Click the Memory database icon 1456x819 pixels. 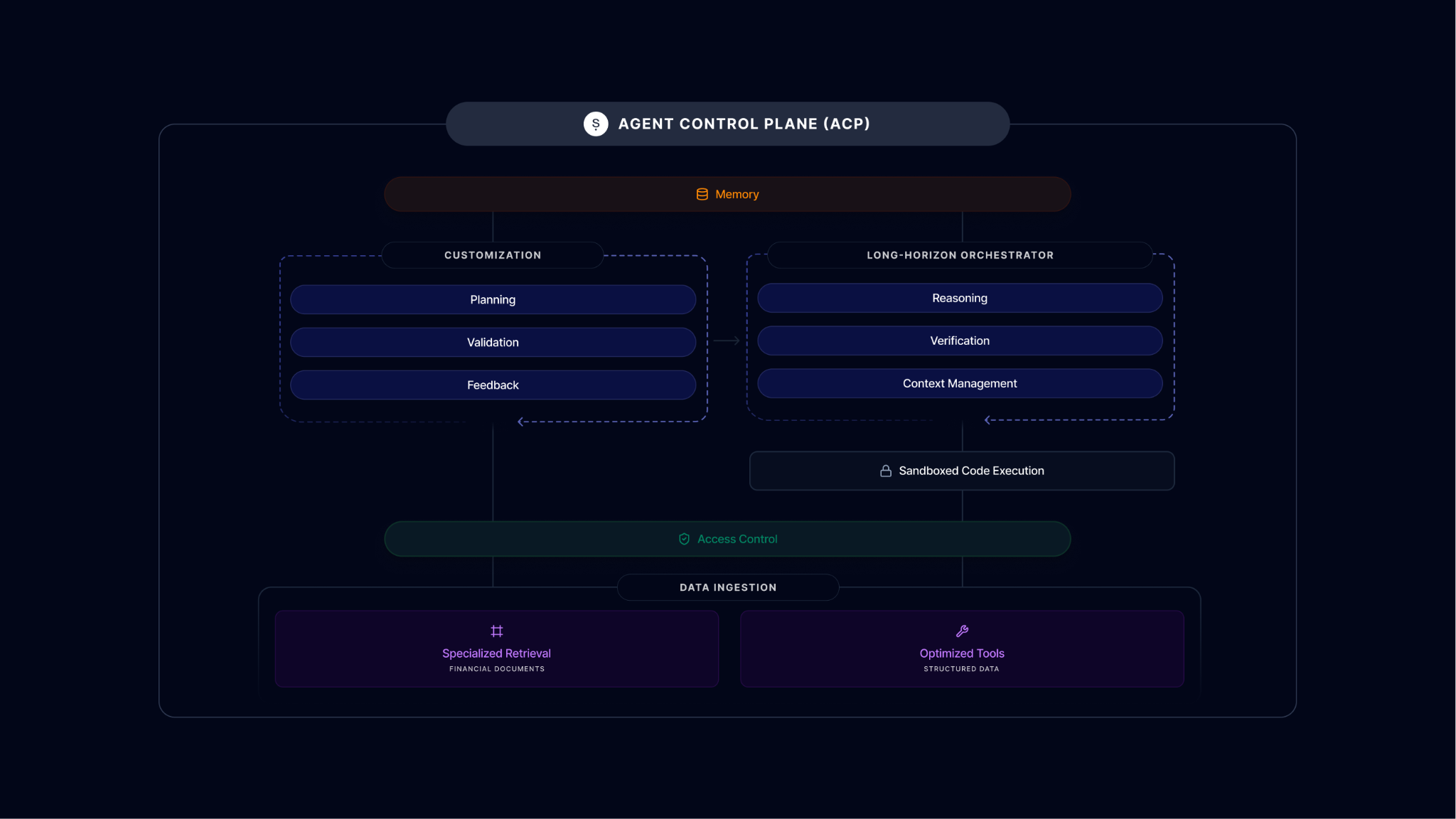click(702, 194)
